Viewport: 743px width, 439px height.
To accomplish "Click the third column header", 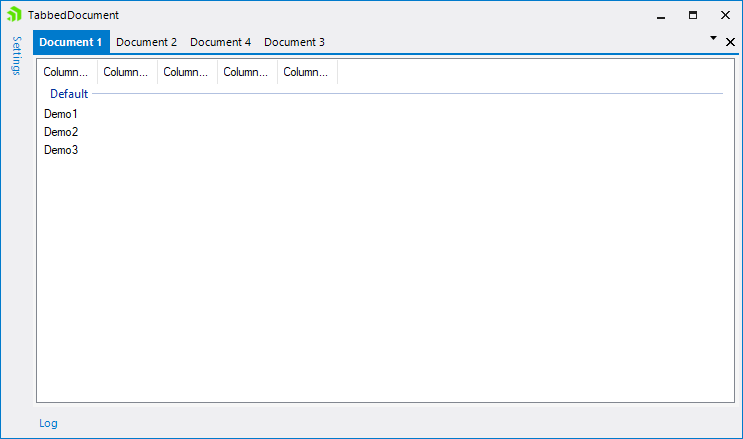I will 187,72.
